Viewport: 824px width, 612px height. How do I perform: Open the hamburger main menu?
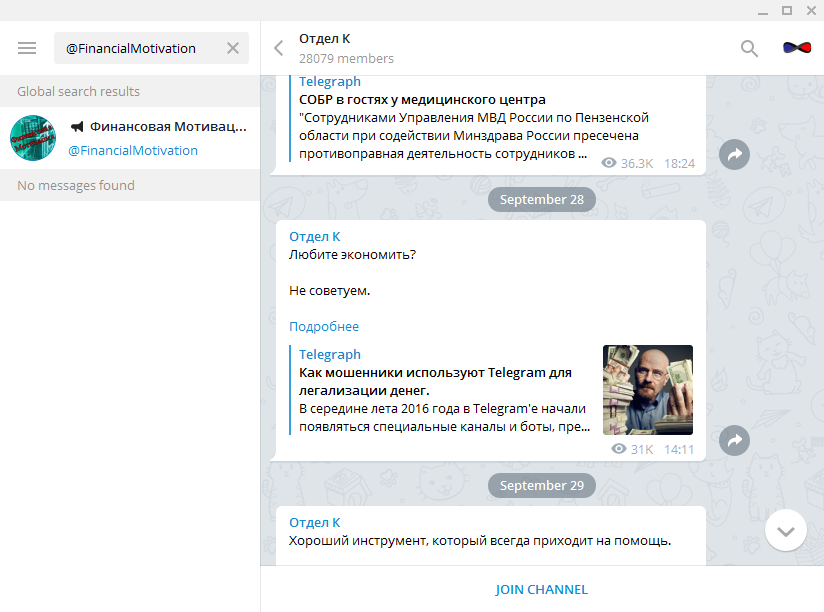[x=27, y=48]
